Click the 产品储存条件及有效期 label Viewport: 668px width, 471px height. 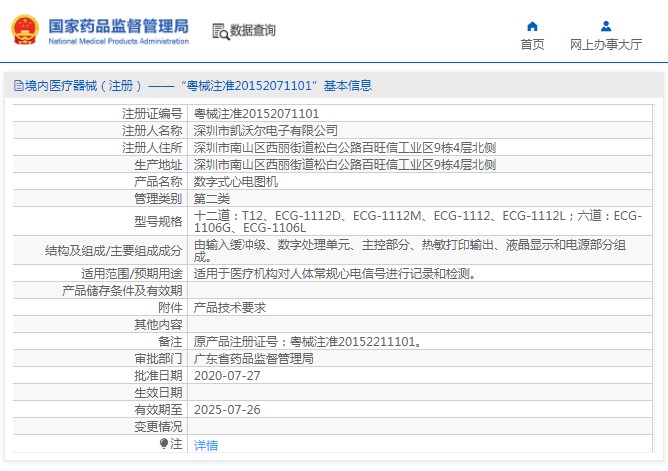coord(122,290)
